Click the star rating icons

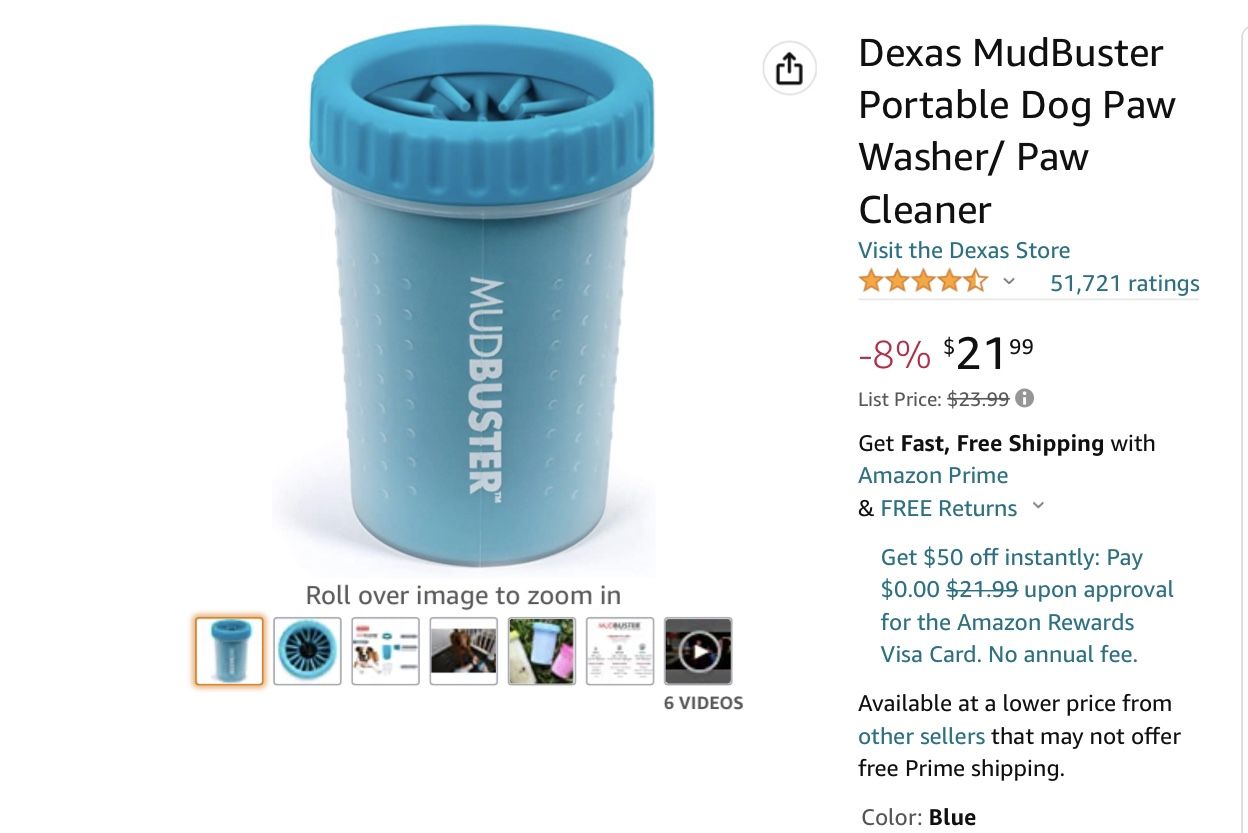[x=923, y=282]
